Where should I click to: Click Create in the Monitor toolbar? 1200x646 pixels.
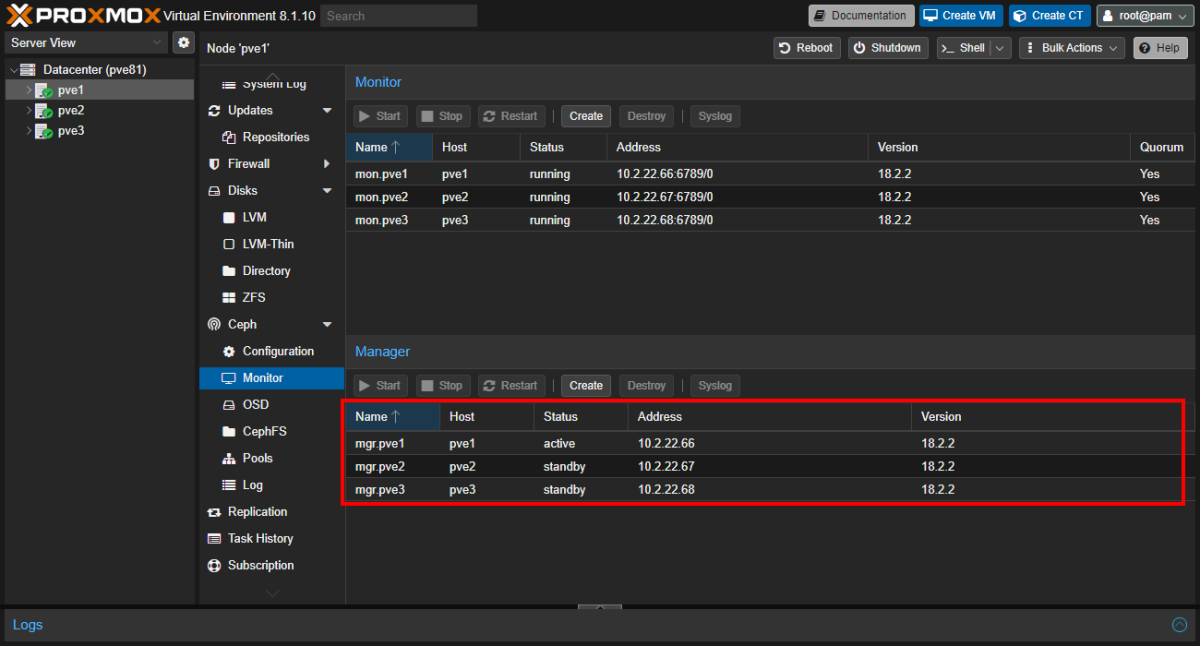click(586, 116)
